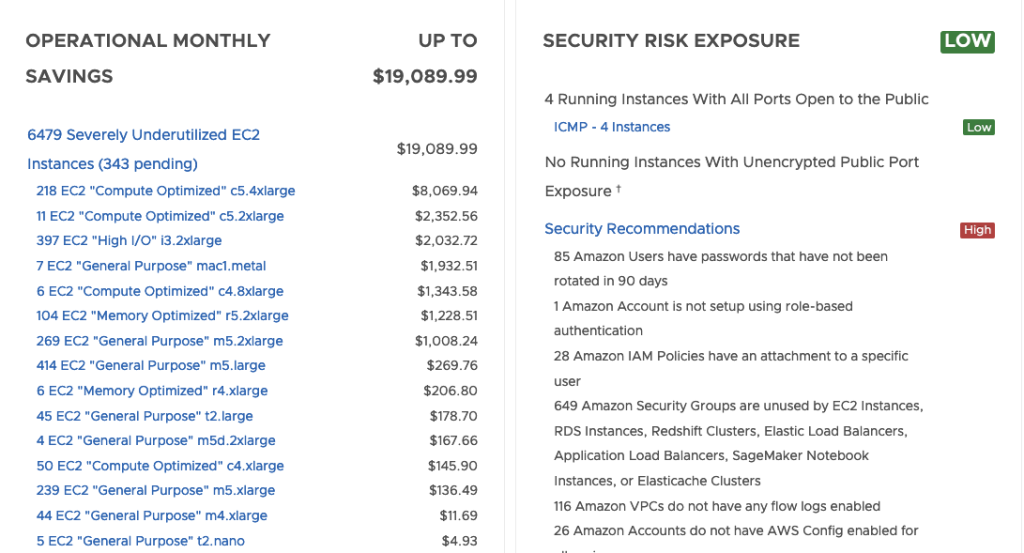Click the red High severity badge
Viewport: 1024px width, 553px height.
977,230
